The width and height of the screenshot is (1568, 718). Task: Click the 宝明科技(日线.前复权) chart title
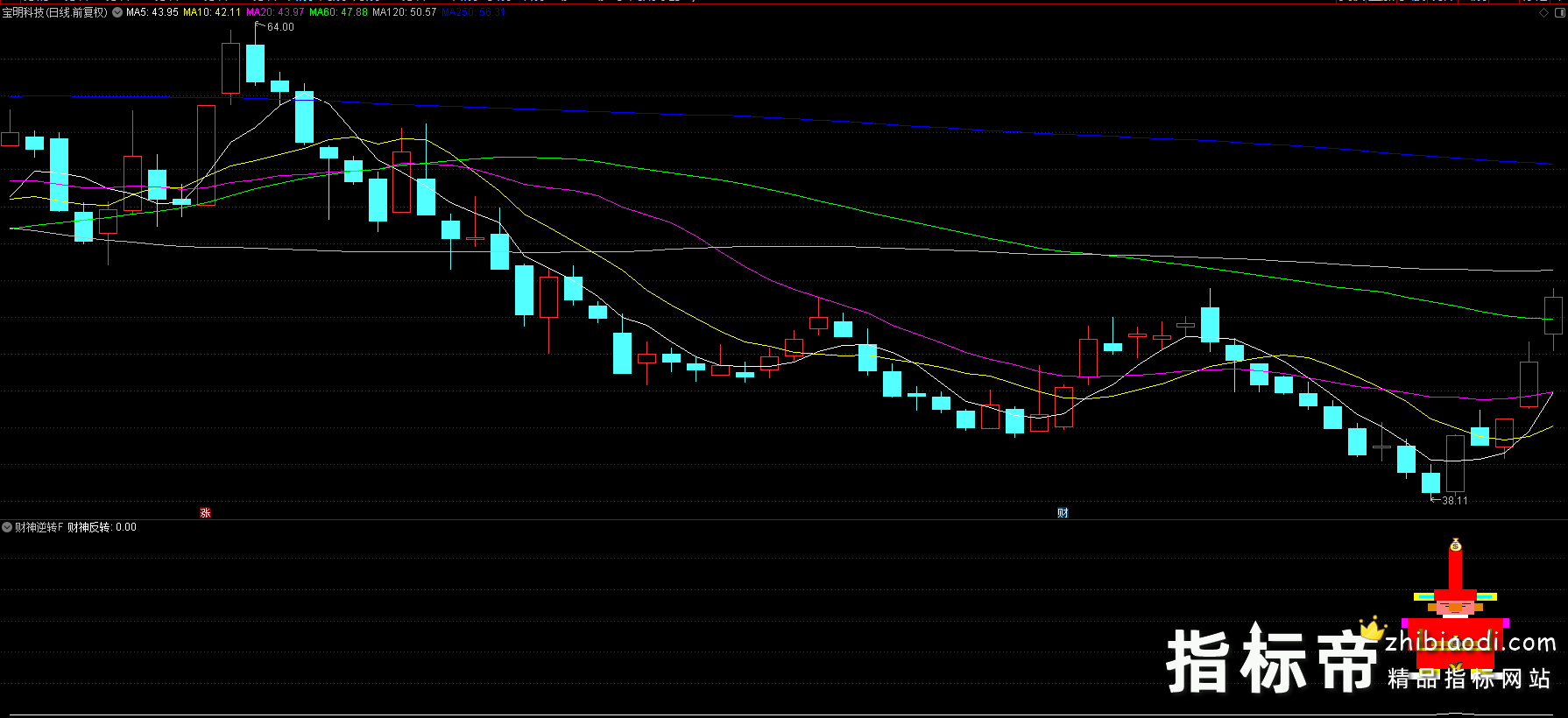coord(55,12)
